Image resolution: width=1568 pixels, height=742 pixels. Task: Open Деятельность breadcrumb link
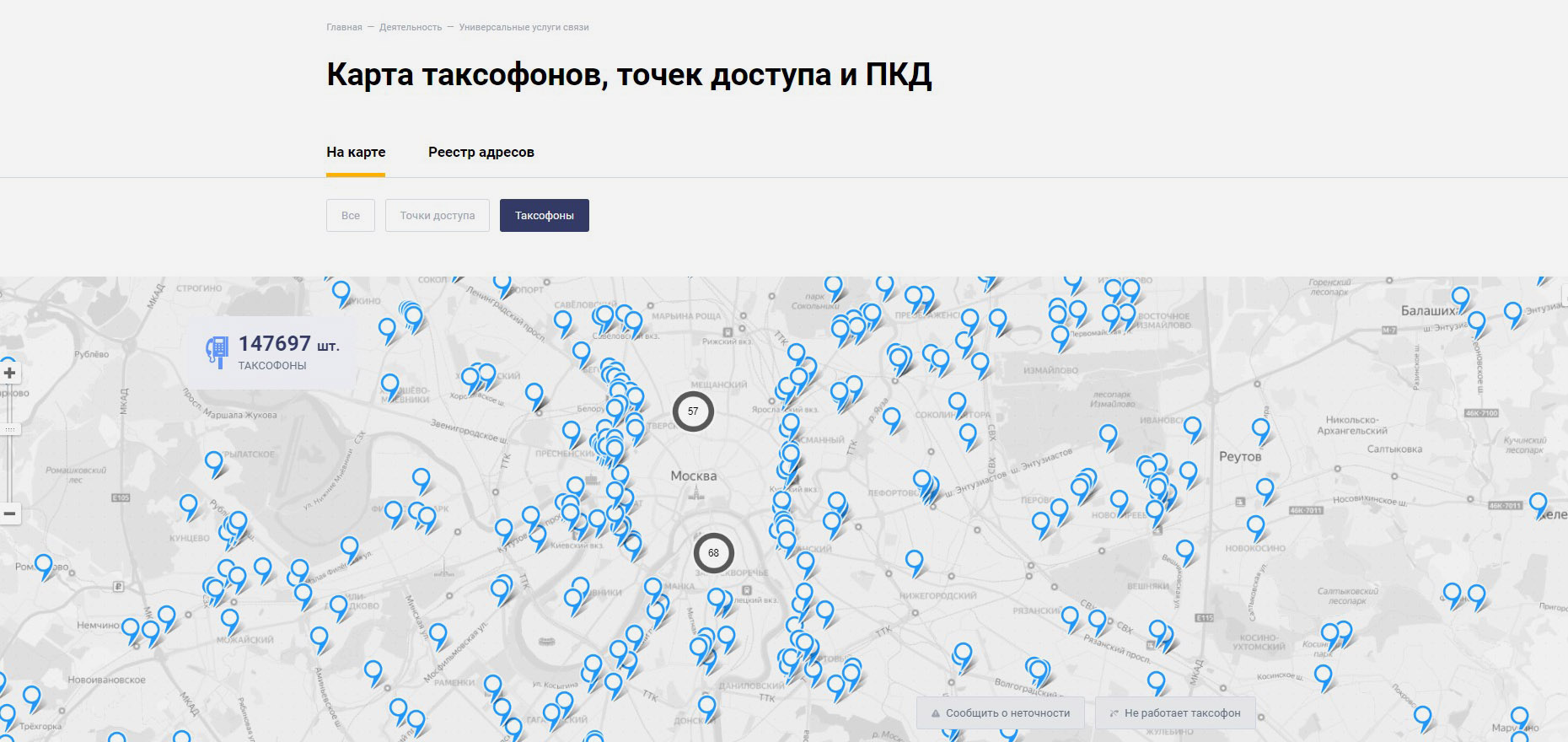pos(411,27)
